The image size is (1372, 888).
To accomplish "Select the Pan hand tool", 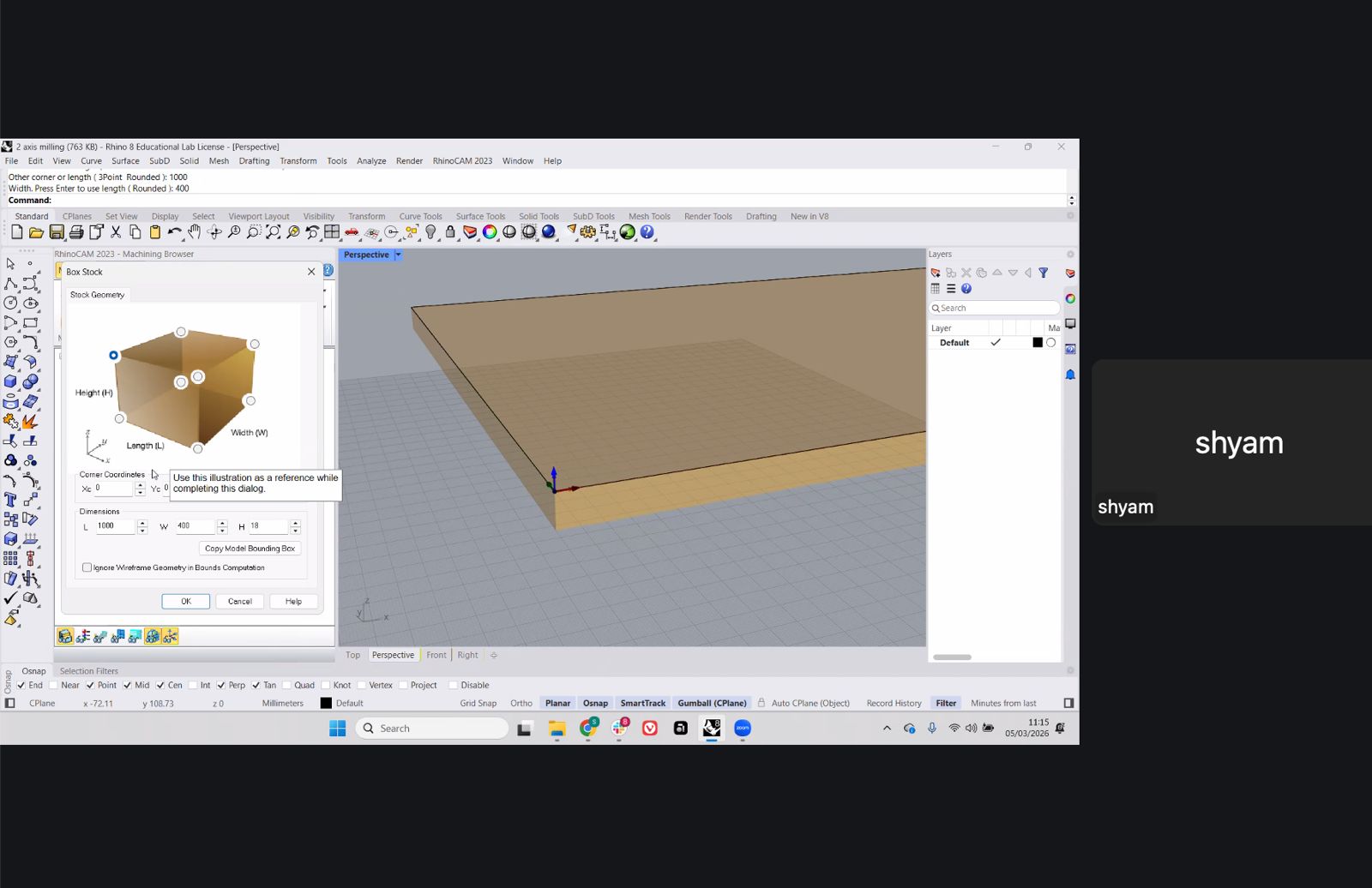I will tap(195, 232).
